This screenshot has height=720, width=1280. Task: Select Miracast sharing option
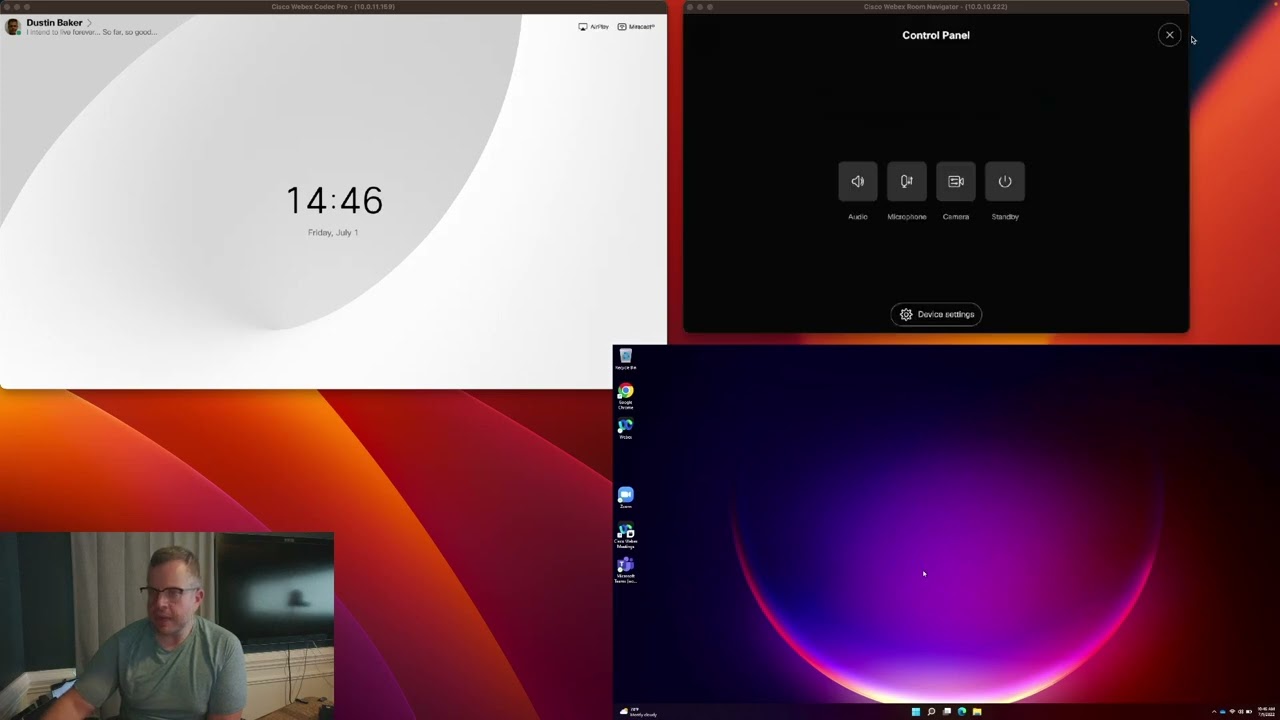coord(636,27)
